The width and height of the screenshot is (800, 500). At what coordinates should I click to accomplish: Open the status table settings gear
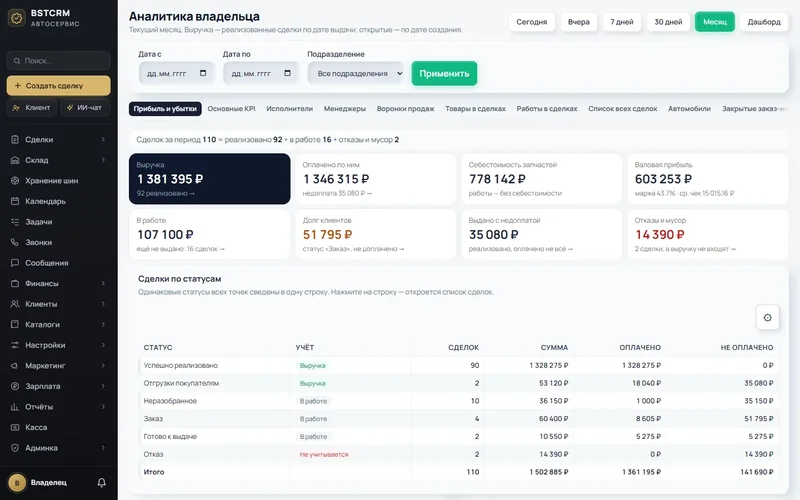[x=767, y=317]
